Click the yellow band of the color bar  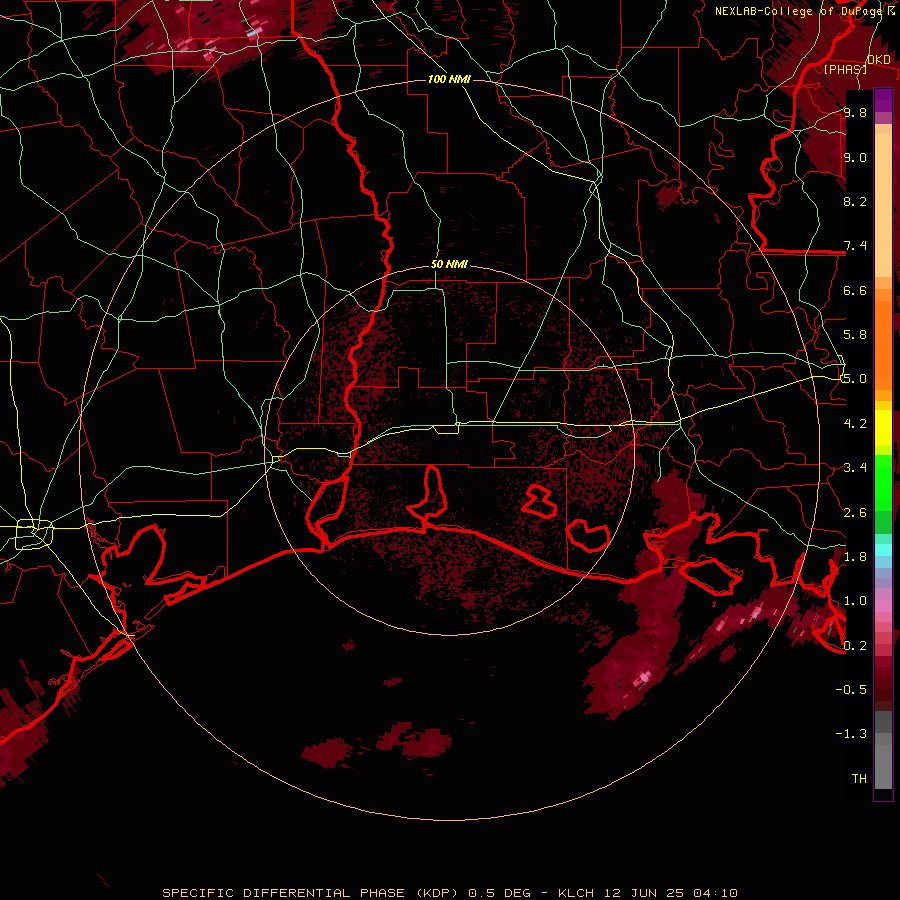coord(883,428)
